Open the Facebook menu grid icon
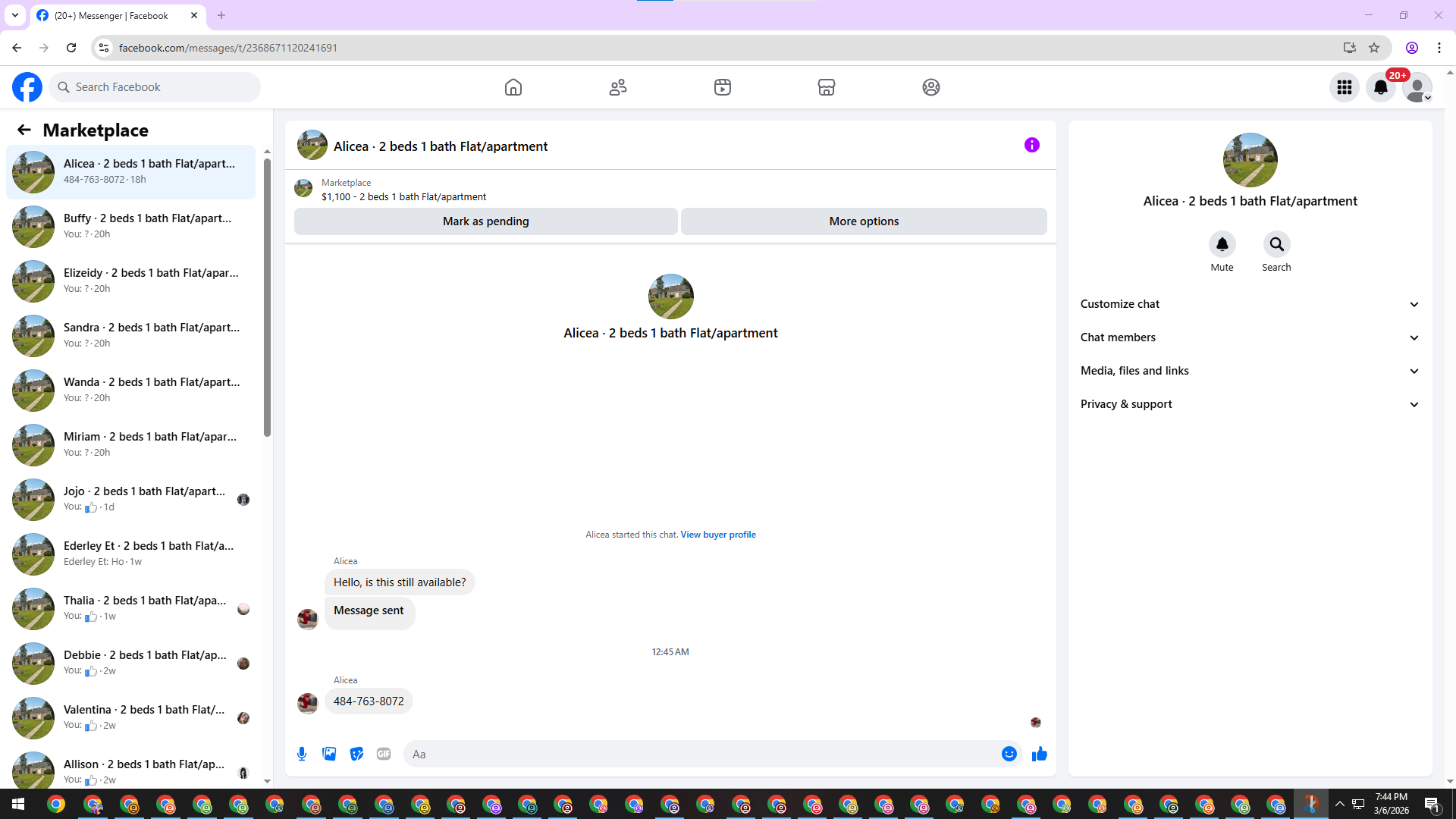 click(1345, 87)
